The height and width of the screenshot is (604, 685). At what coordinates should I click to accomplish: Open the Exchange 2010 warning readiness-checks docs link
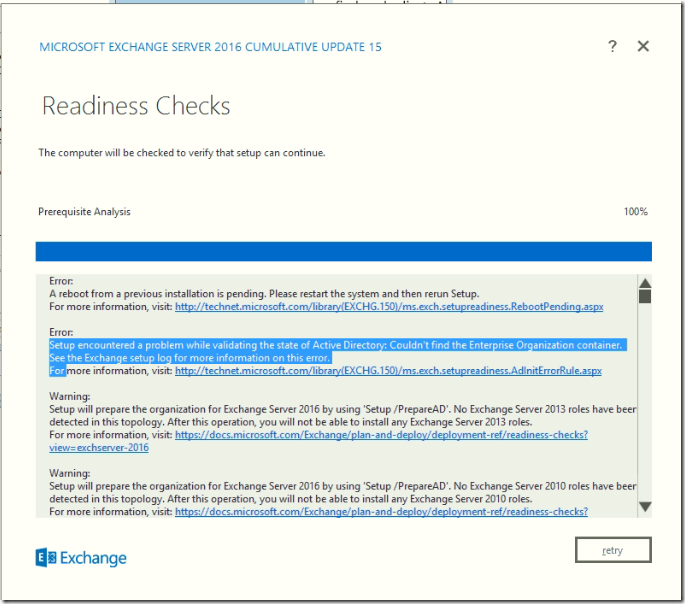[381, 512]
